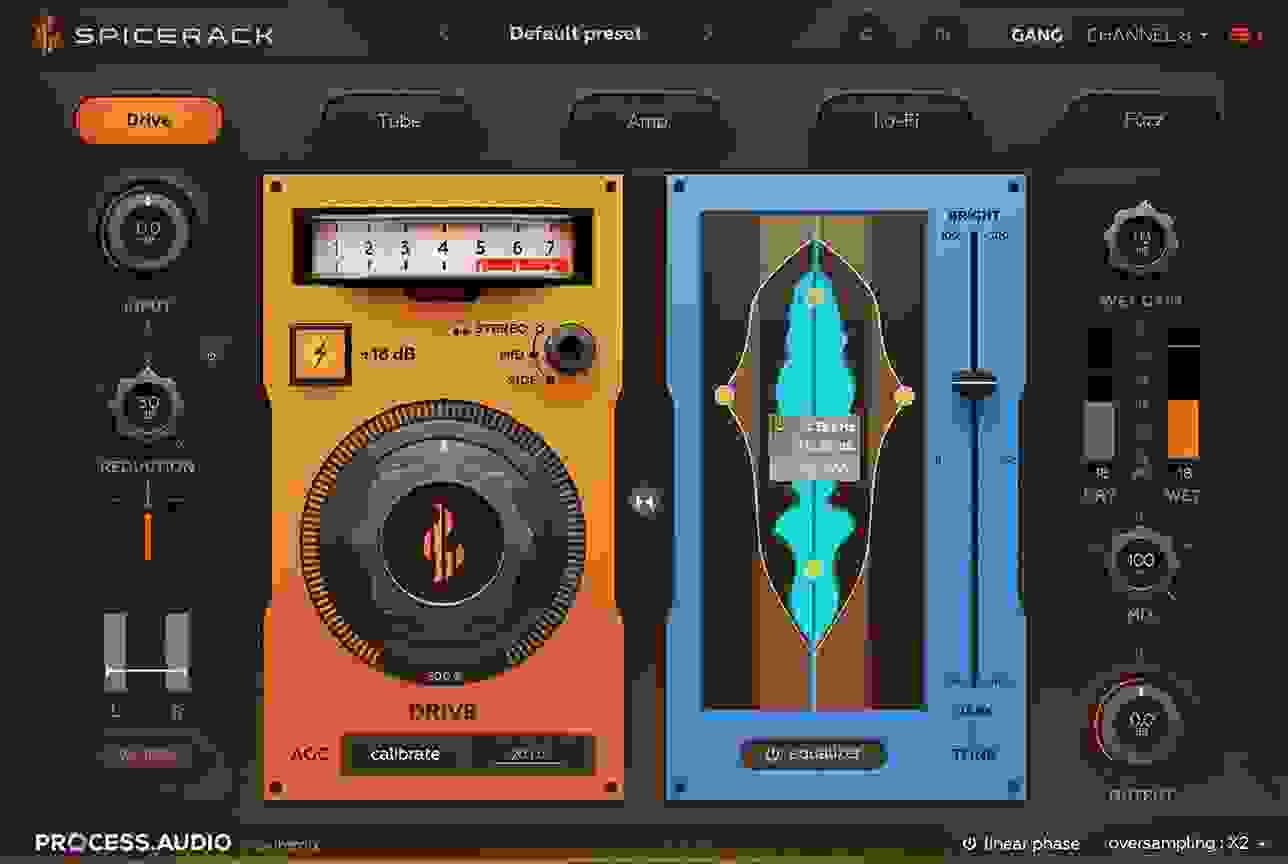
Task: Toggle GANG mode in the header
Action: [x=1035, y=34]
